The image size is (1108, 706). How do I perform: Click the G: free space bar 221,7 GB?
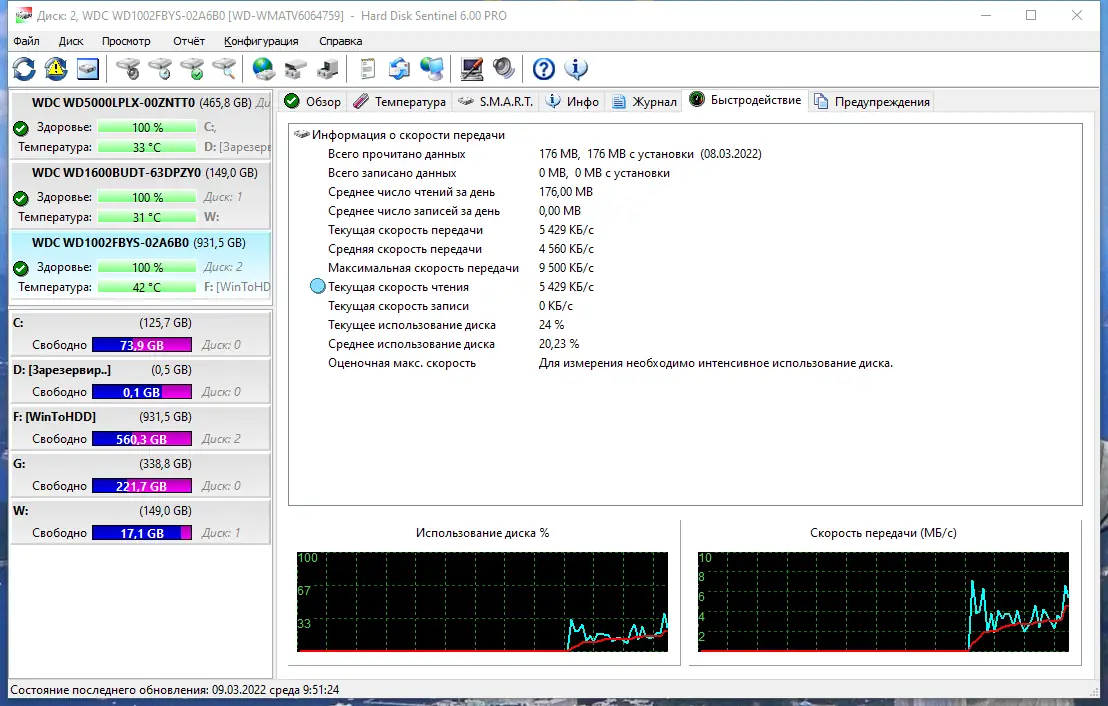tap(142, 486)
